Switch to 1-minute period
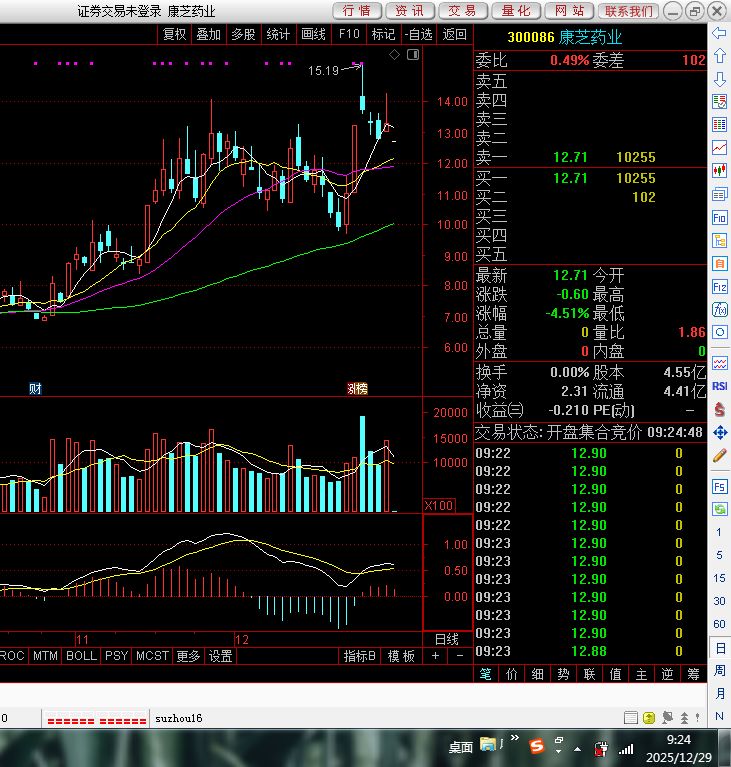The width and height of the screenshot is (731, 767). 719,532
